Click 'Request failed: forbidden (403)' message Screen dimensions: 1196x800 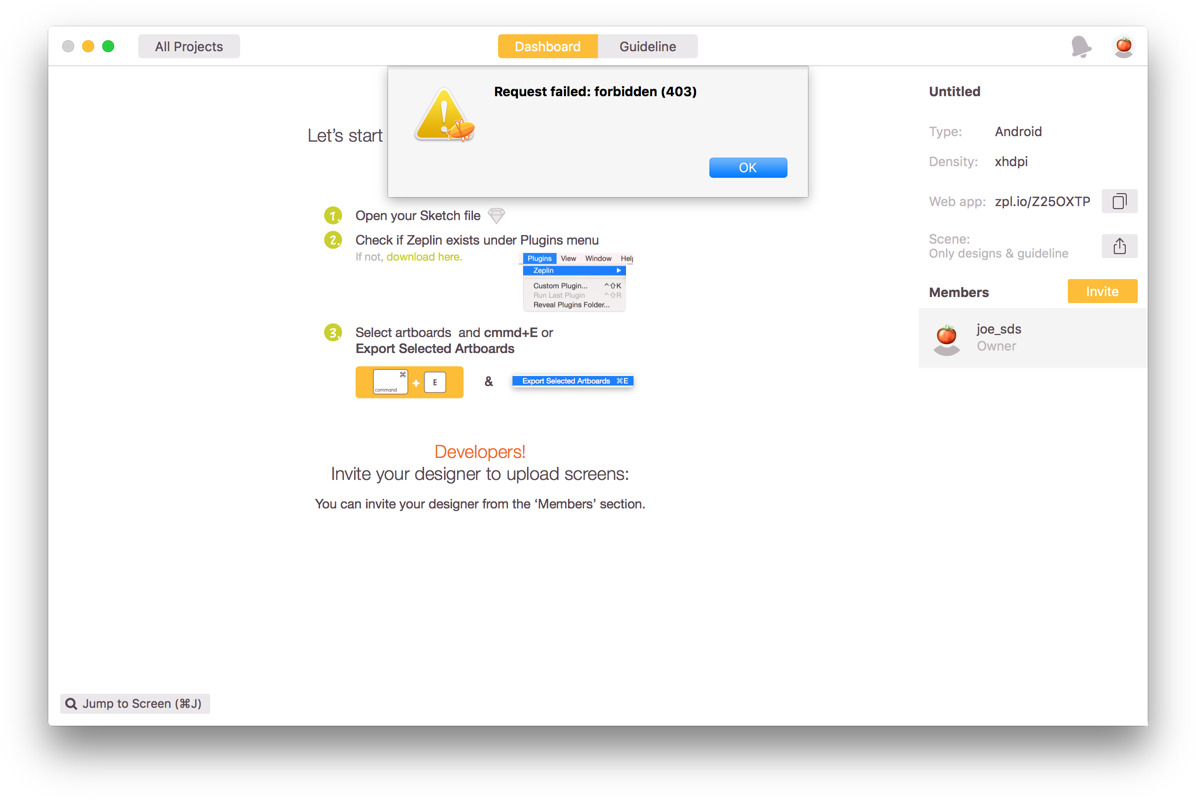(x=595, y=92)
